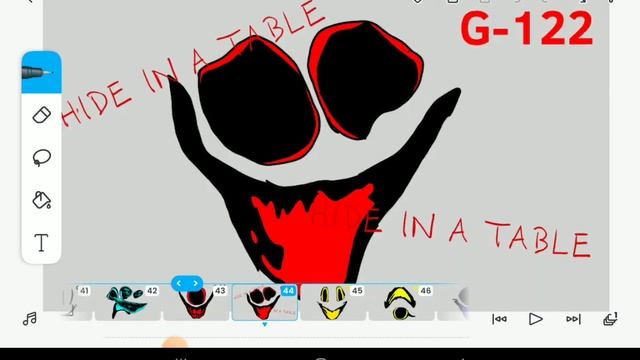This screenshot has width=640, height=360.
Task: Select frame 45 thumbnail
Action: (x=333, y=302)
